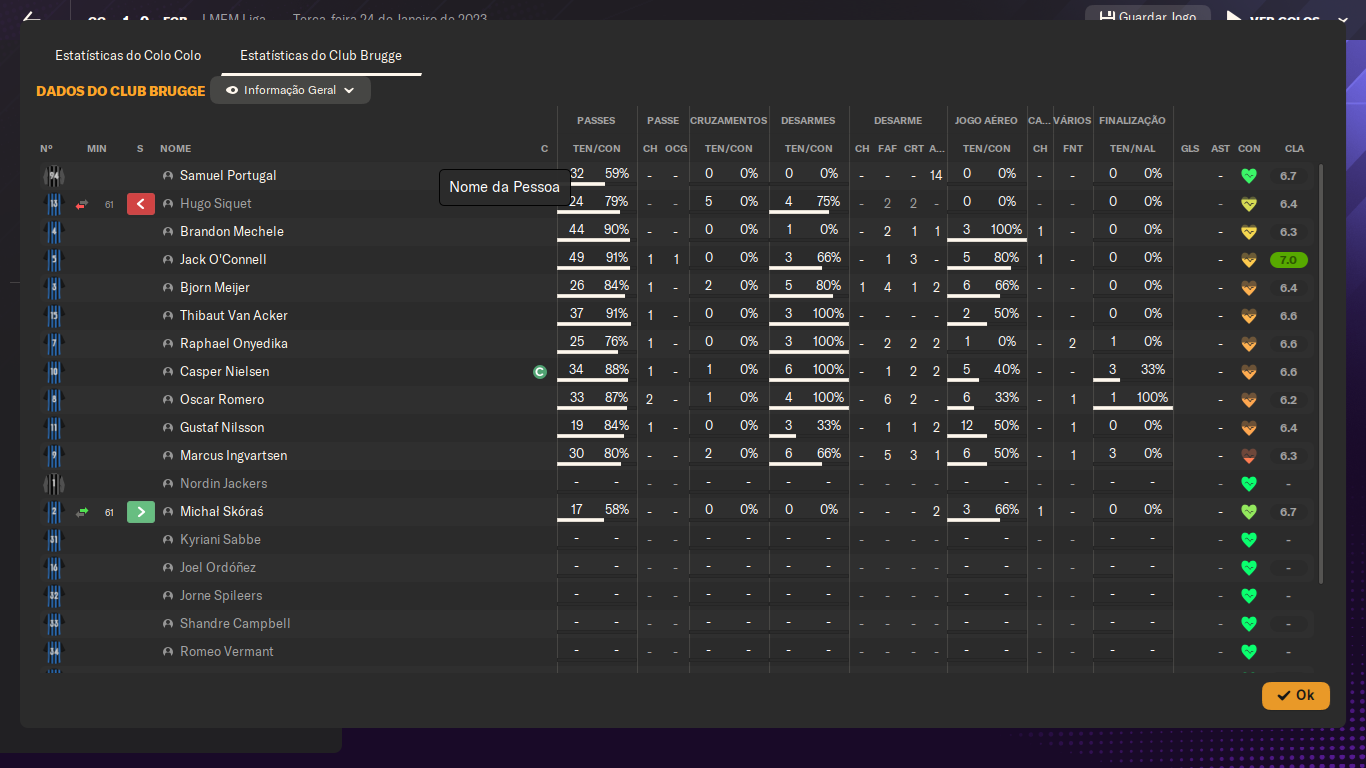1366x768 pixels.
Task: Click Gustaf Nilsson's 12 aerial attempts value
Action: [967, 426]
